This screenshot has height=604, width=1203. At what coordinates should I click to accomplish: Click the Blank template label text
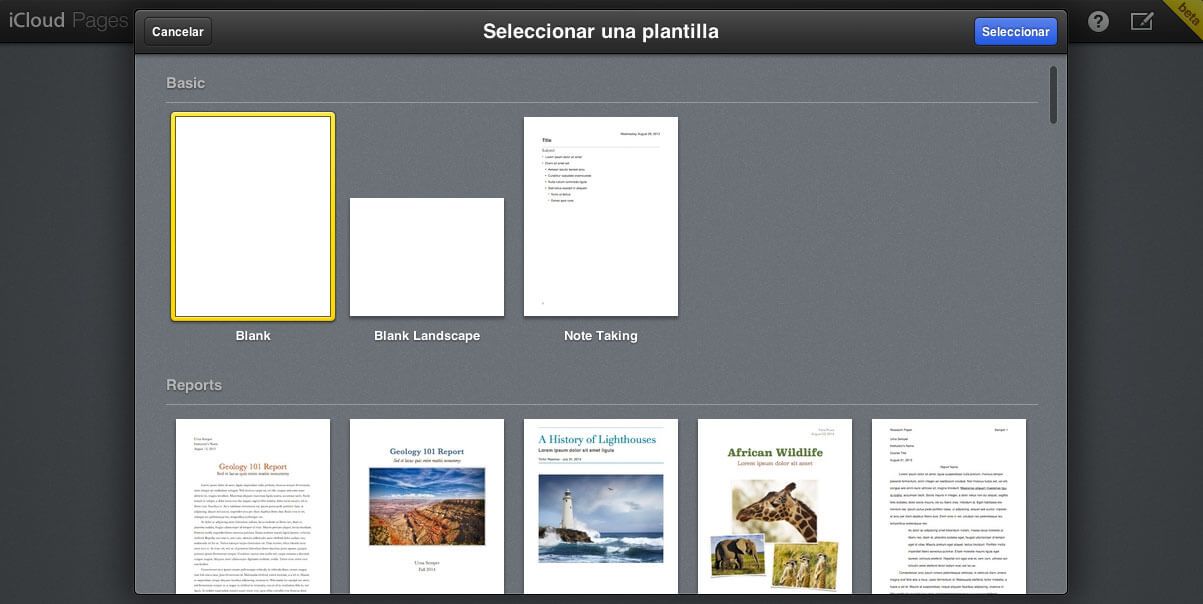tap(252, 335)
